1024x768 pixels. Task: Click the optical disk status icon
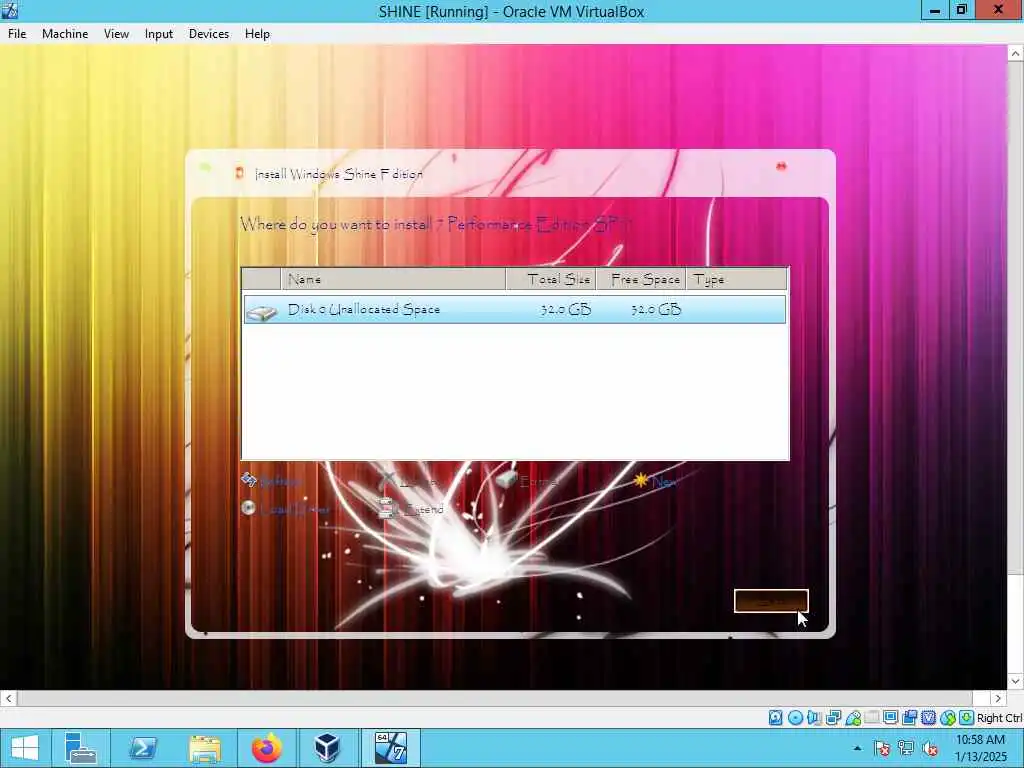point(795,718)
